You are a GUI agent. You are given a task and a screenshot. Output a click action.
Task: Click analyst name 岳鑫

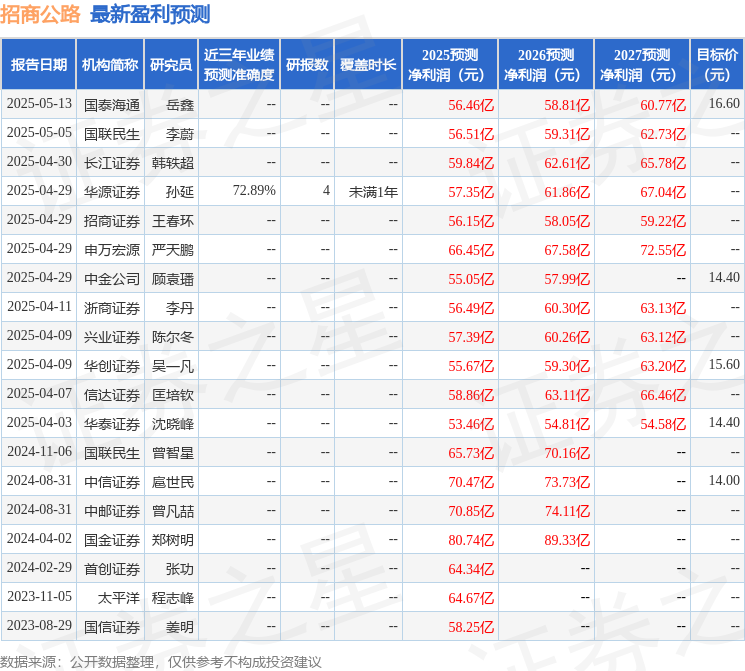(x=180, y=105)
